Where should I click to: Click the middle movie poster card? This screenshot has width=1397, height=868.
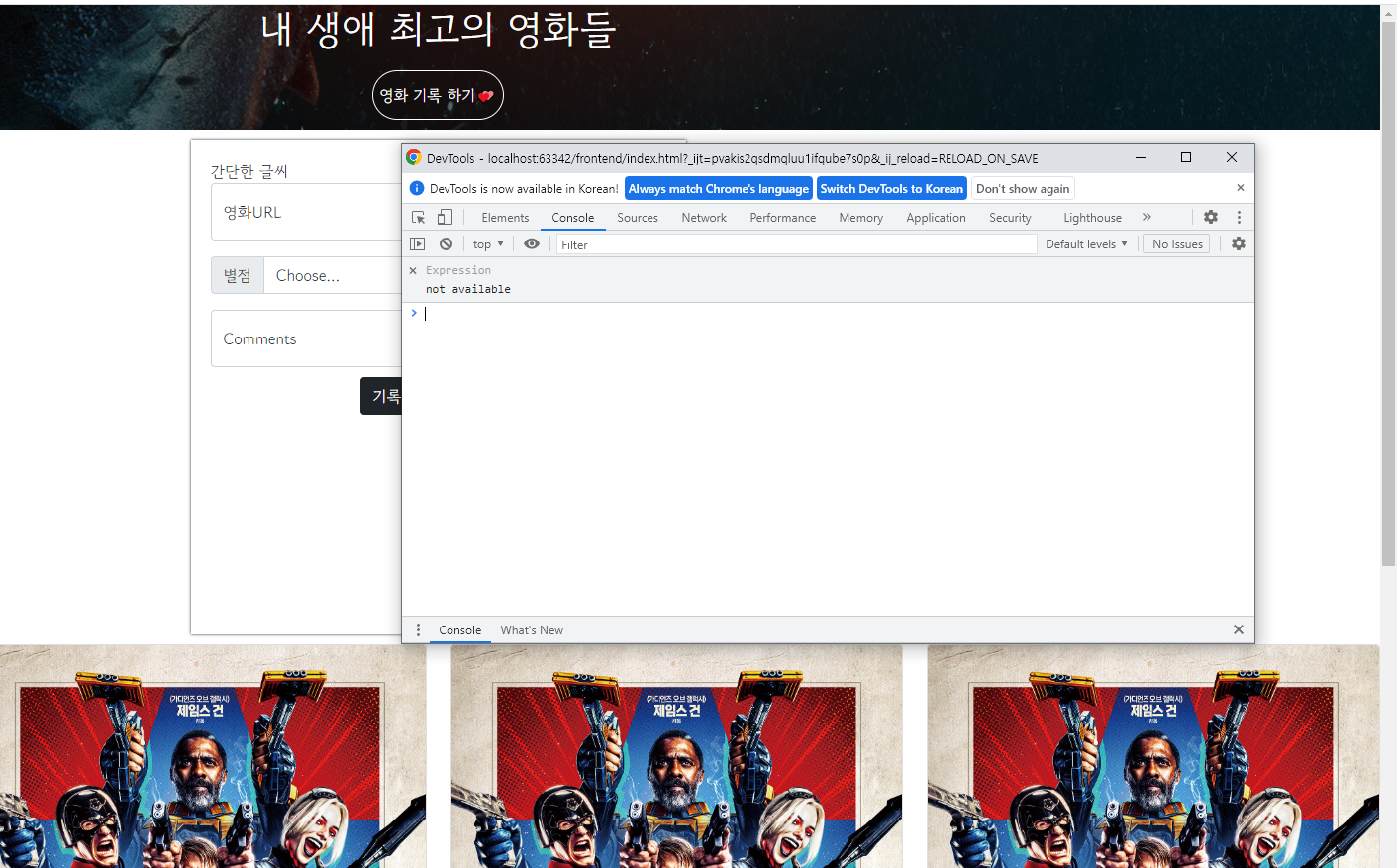coord(676,757)
